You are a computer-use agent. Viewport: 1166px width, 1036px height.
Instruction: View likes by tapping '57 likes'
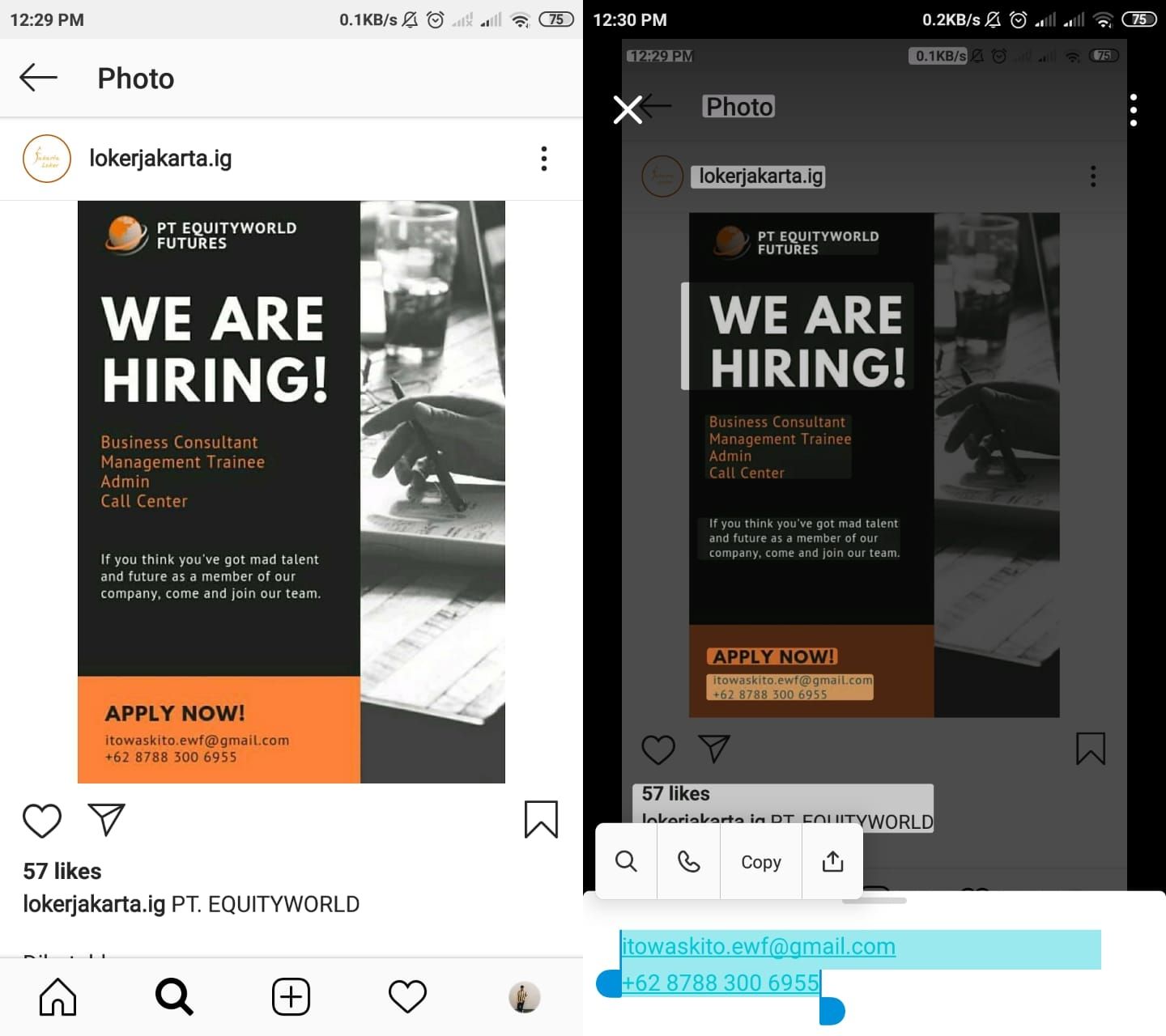tap(61, 871)
